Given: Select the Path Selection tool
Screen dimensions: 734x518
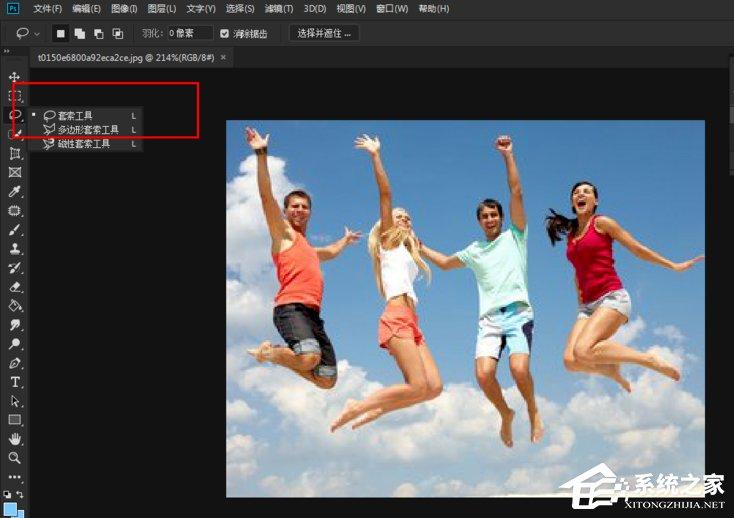Looking at the screenshot, I should coord(15,401).
